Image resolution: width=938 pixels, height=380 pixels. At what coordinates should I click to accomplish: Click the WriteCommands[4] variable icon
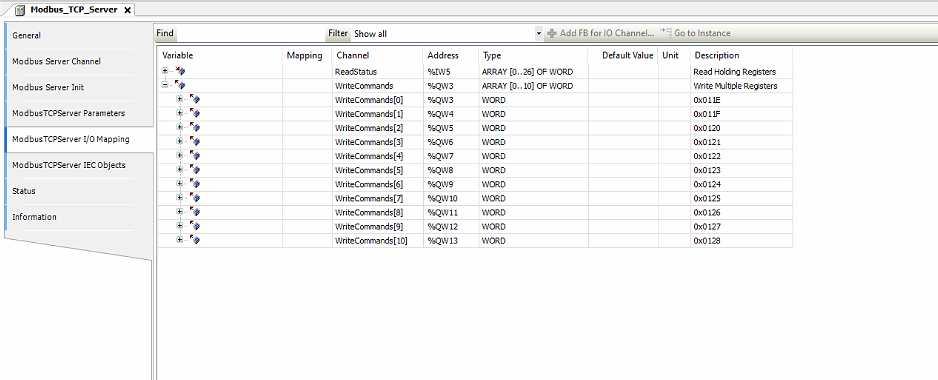click(194, 156)
